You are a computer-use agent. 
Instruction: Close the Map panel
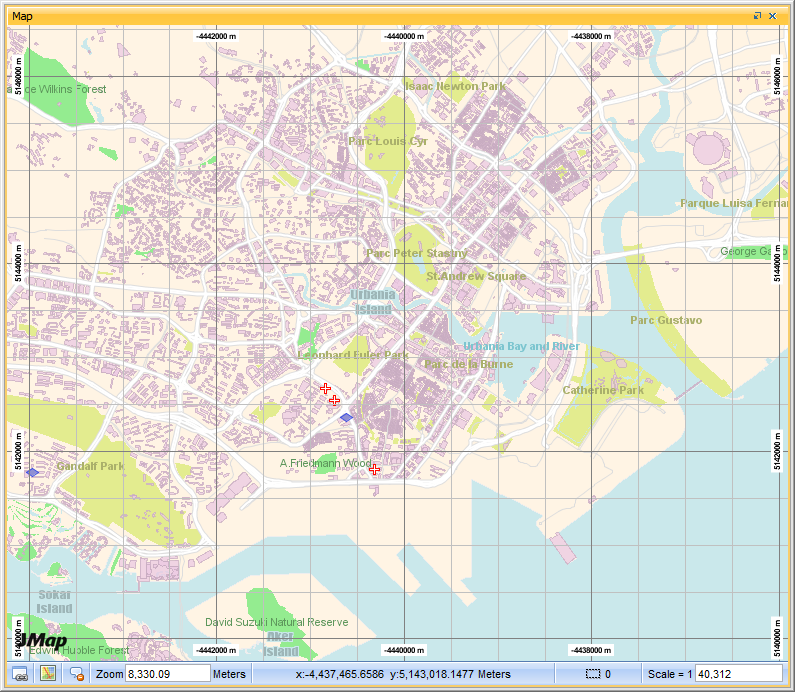(773, 16)
